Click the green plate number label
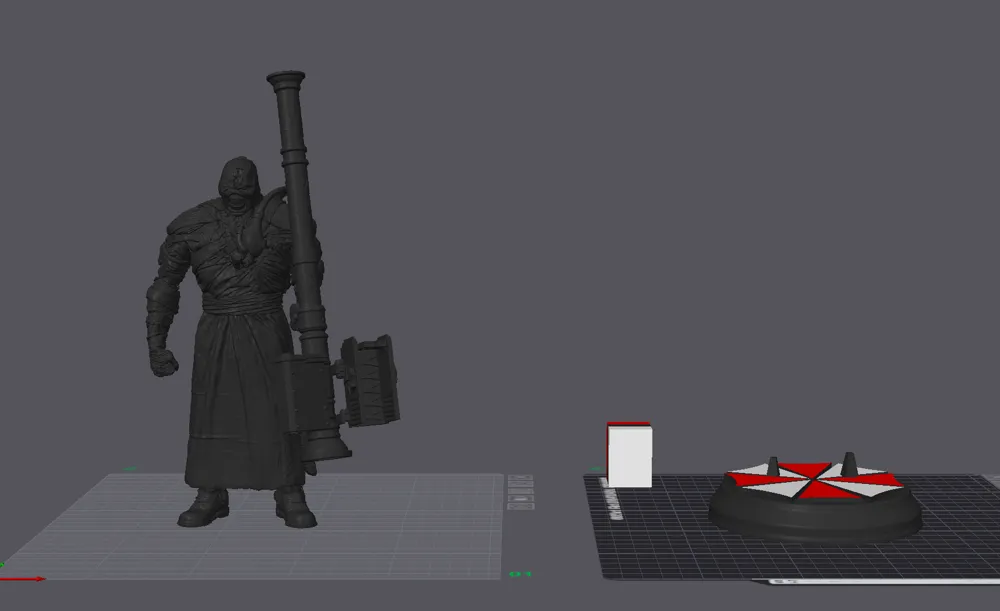This screenshot has height=611, width=1000. pos(520,574)
